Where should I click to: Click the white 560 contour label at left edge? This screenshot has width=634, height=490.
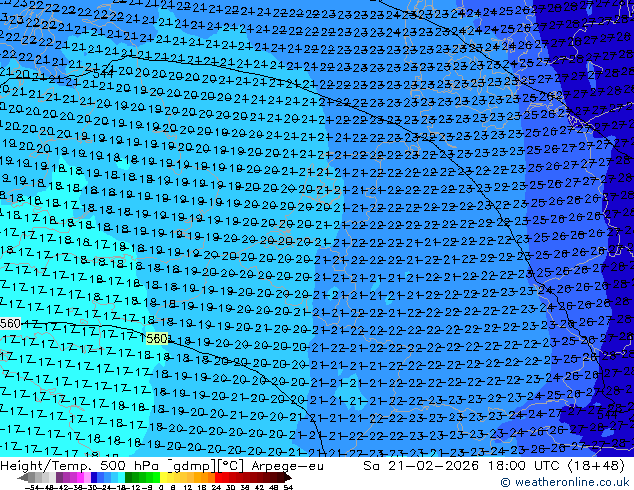[x=11, y=323]
